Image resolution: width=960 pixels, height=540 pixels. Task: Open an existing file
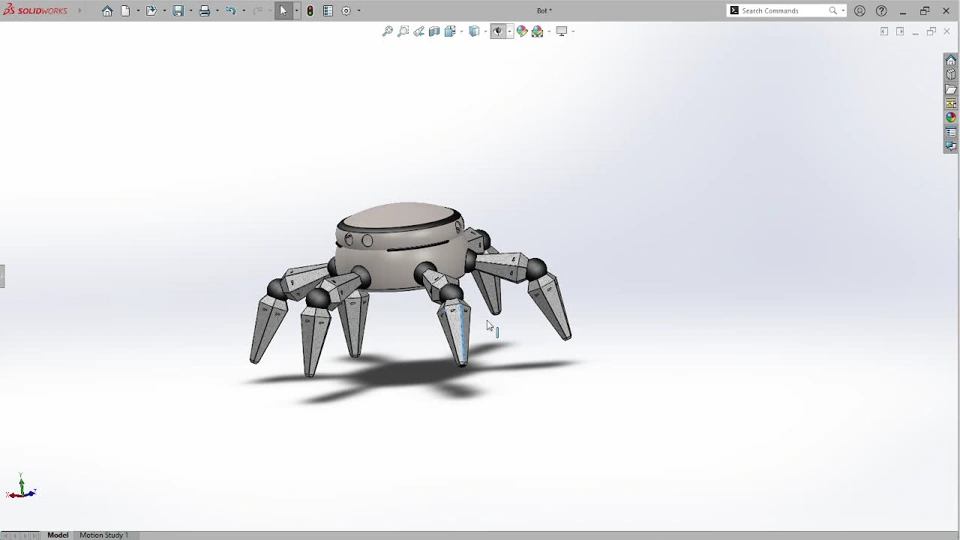[151, 11]
